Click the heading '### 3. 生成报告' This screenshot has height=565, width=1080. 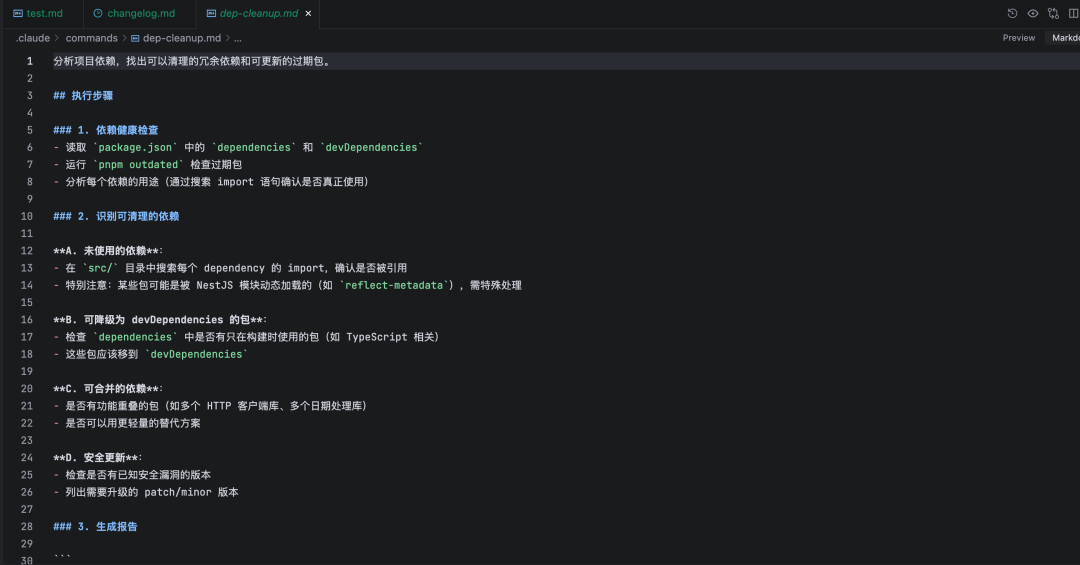95,526
